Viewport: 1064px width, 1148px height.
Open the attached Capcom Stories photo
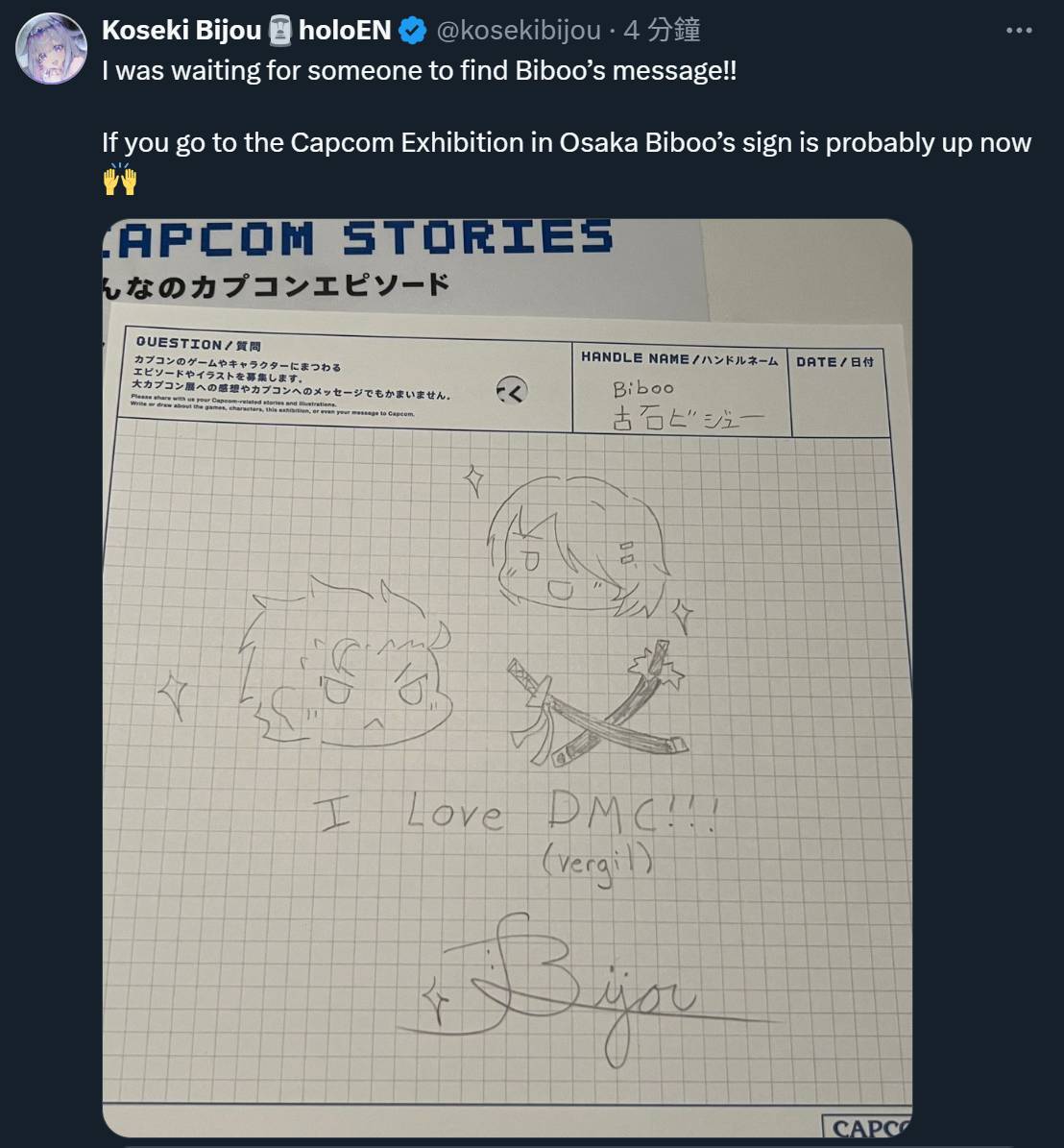click(x=507, y=677)
